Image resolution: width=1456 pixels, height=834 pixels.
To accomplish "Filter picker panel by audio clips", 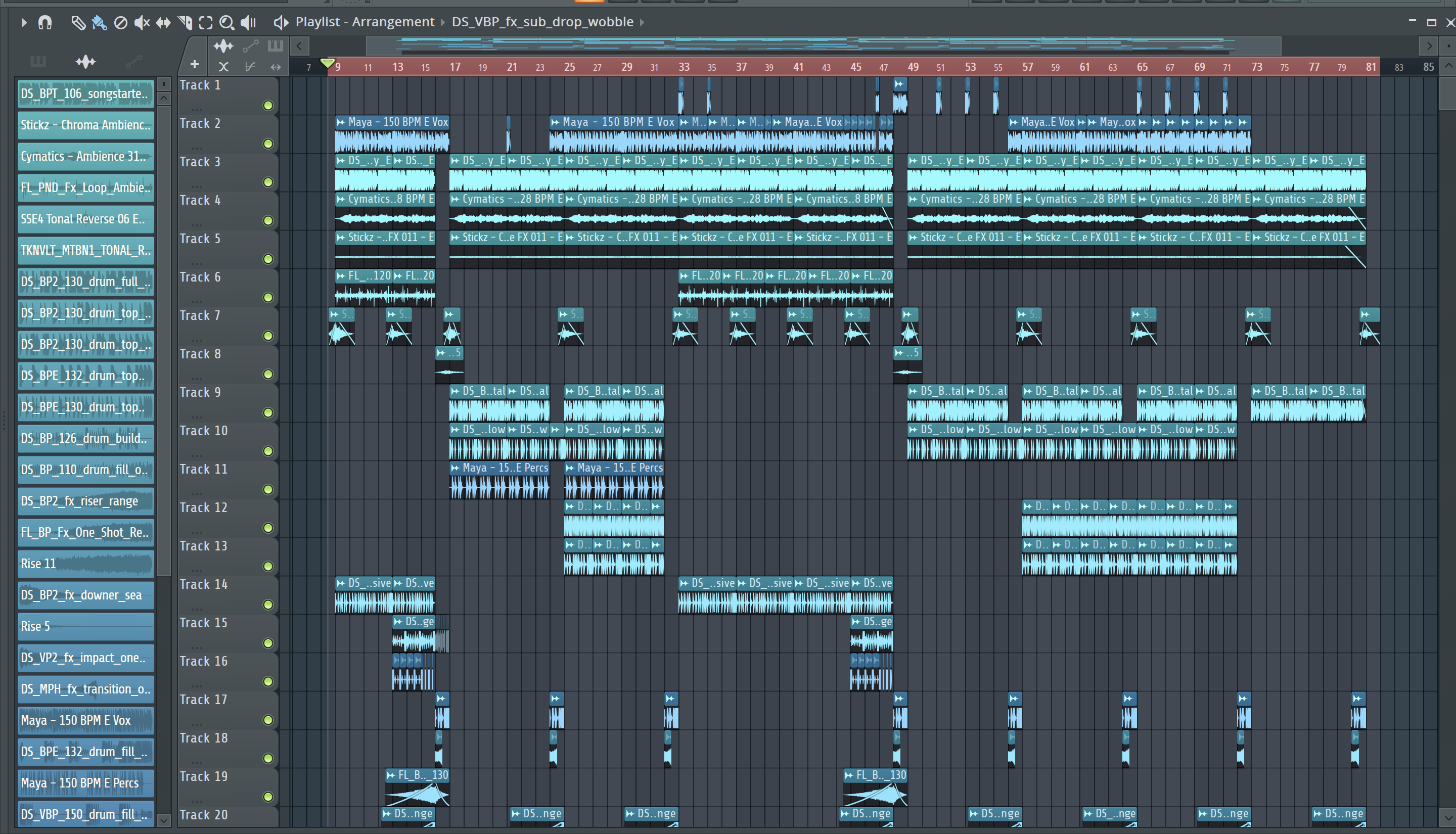I will [x=85, y=61].
